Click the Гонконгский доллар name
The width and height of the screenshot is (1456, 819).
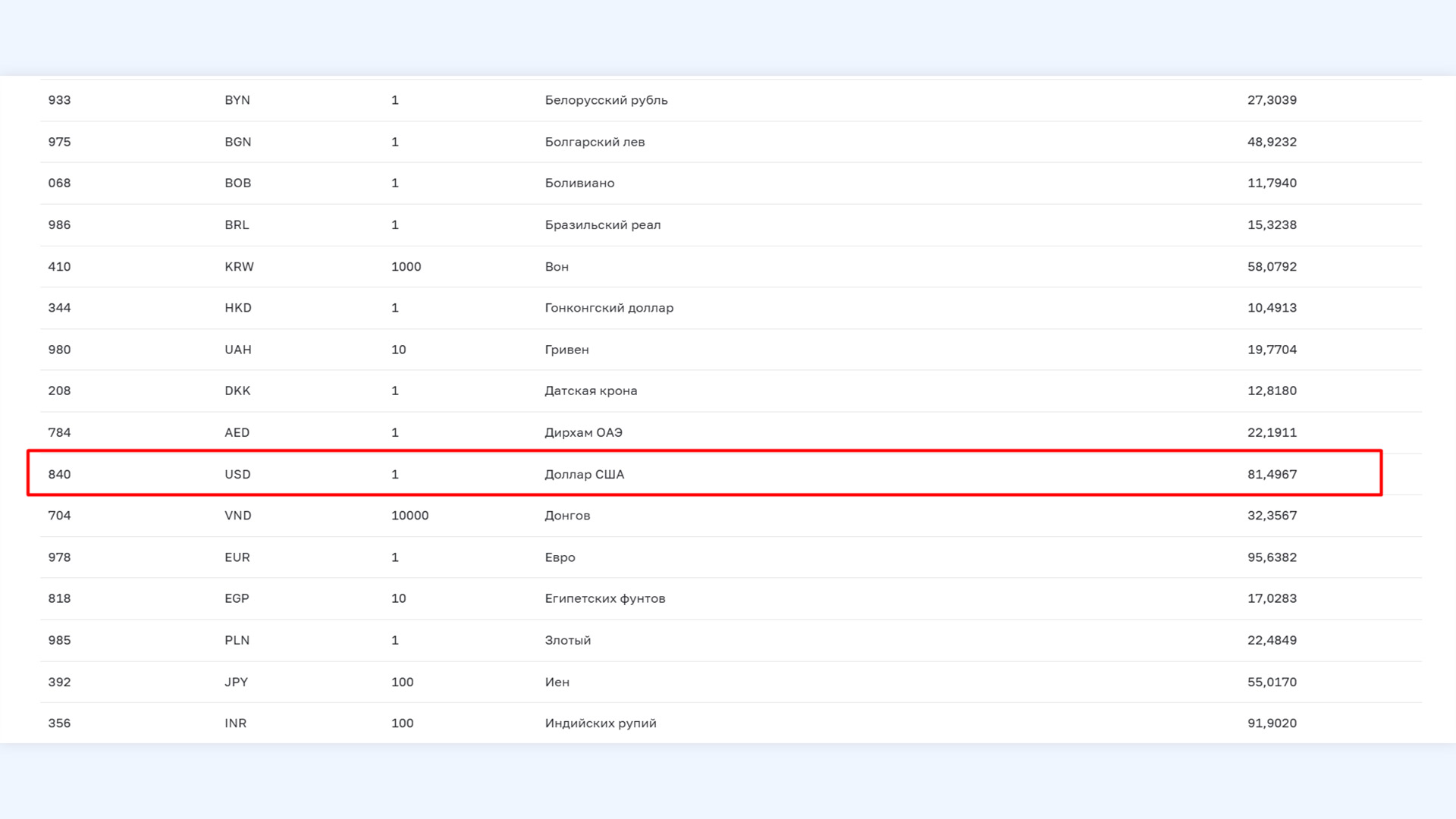click(609, 308)
